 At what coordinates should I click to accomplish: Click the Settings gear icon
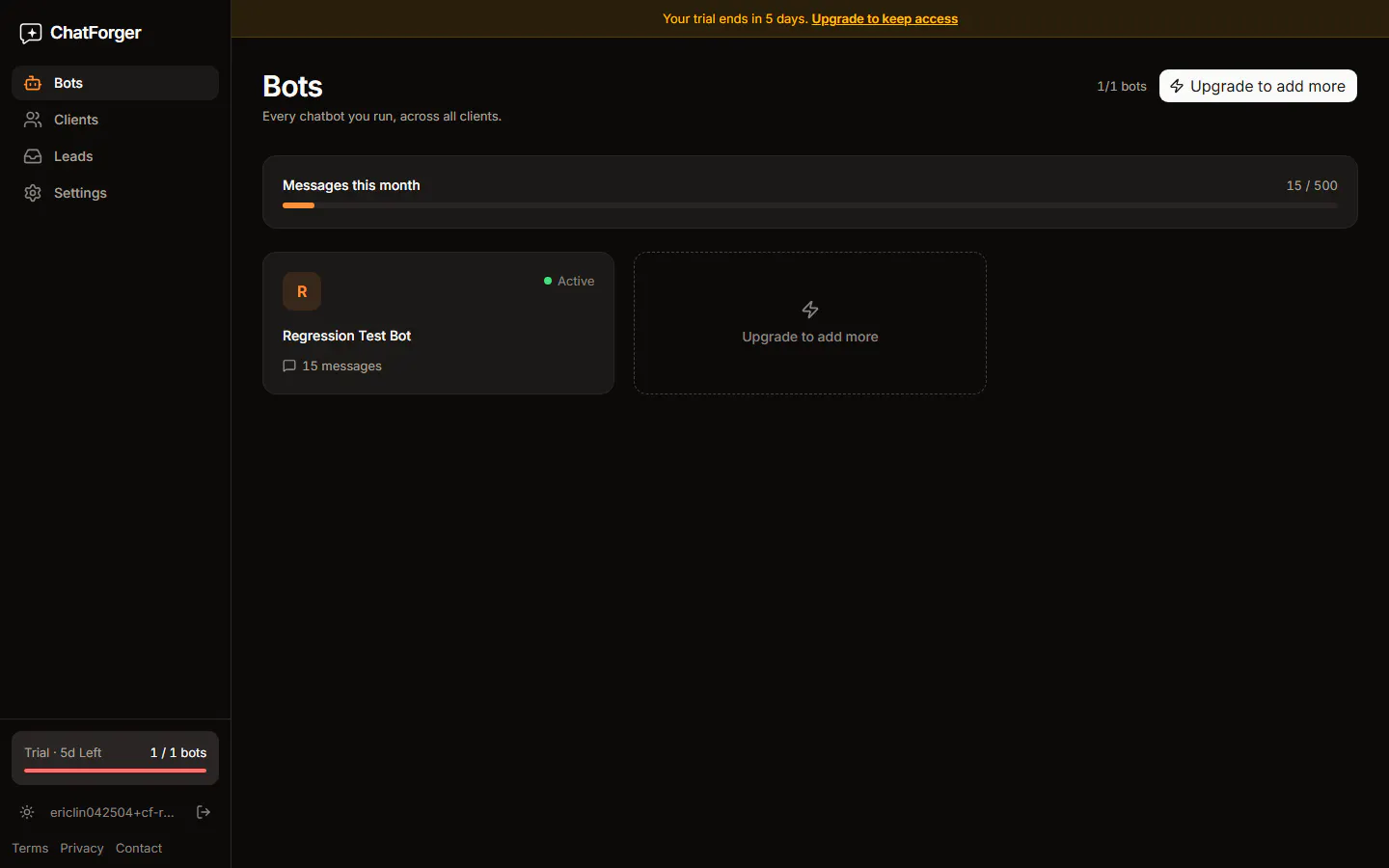point(33,193)
